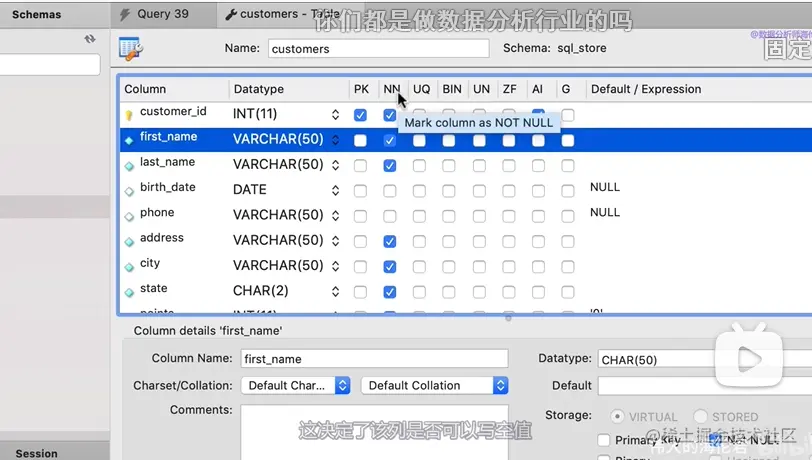Click the AI column header
Screen dimensions: 812x460
(538, 89)
